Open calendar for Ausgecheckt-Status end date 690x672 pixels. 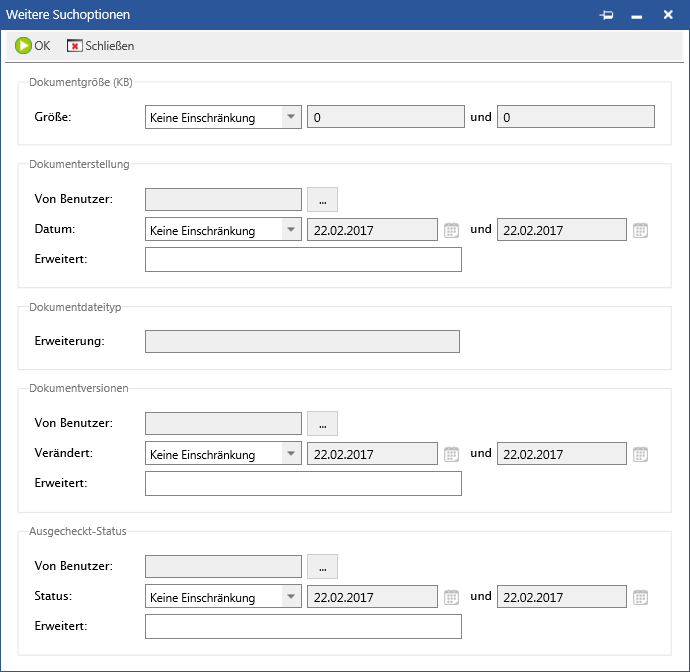[640, 597]
